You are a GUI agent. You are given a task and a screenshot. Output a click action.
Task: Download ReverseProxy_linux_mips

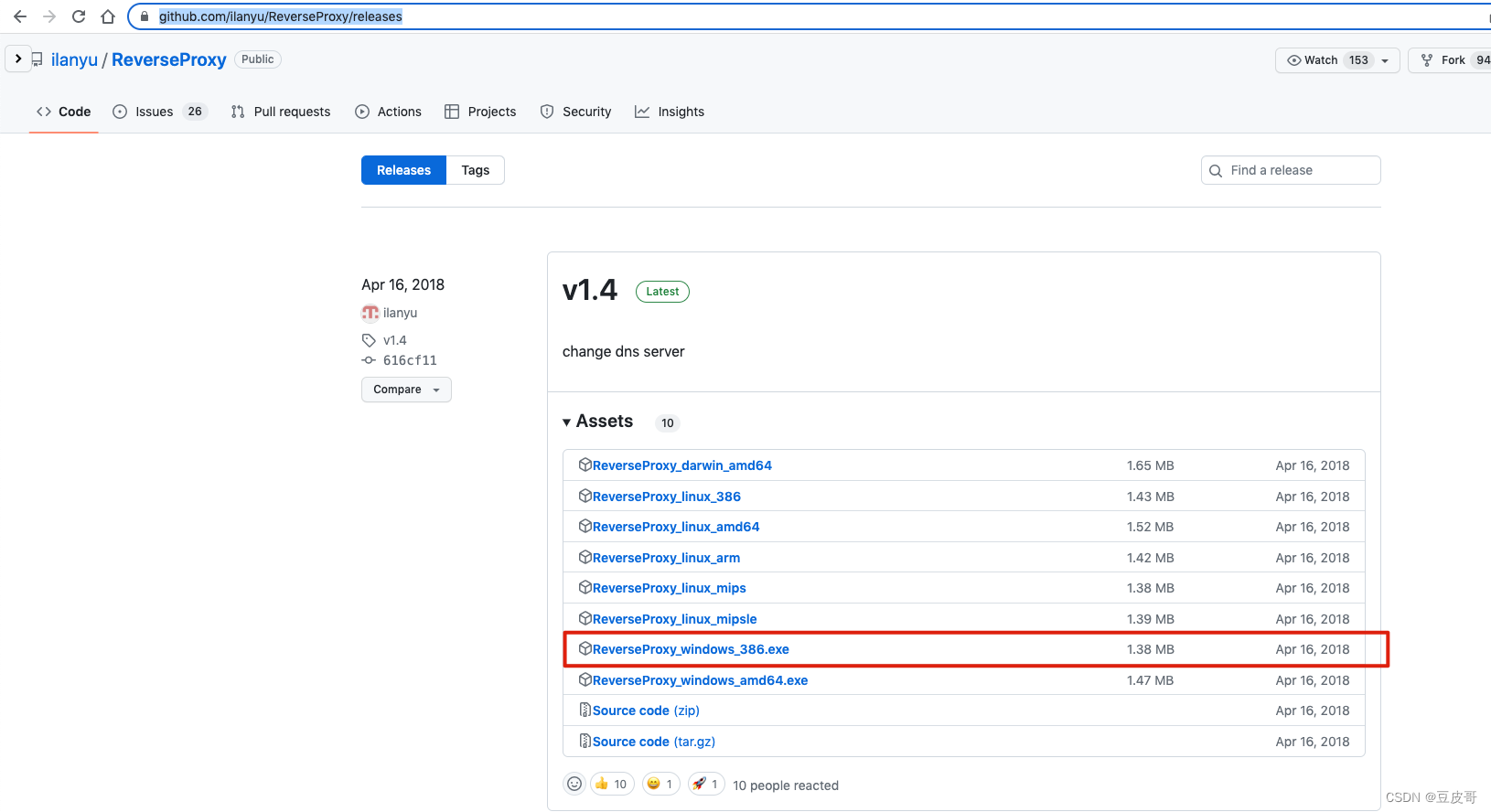(x=670, y=588)
